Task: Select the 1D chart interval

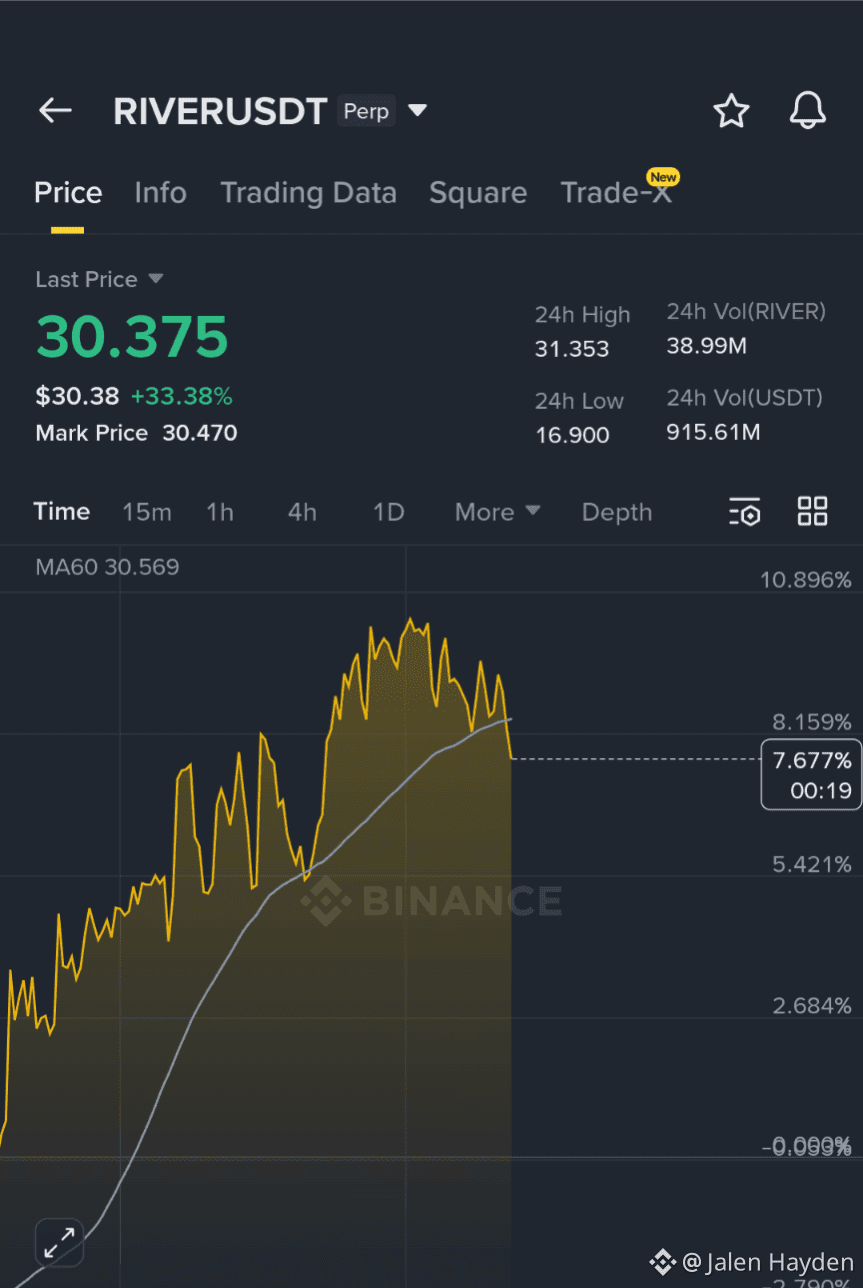Action: click(388, 512)
